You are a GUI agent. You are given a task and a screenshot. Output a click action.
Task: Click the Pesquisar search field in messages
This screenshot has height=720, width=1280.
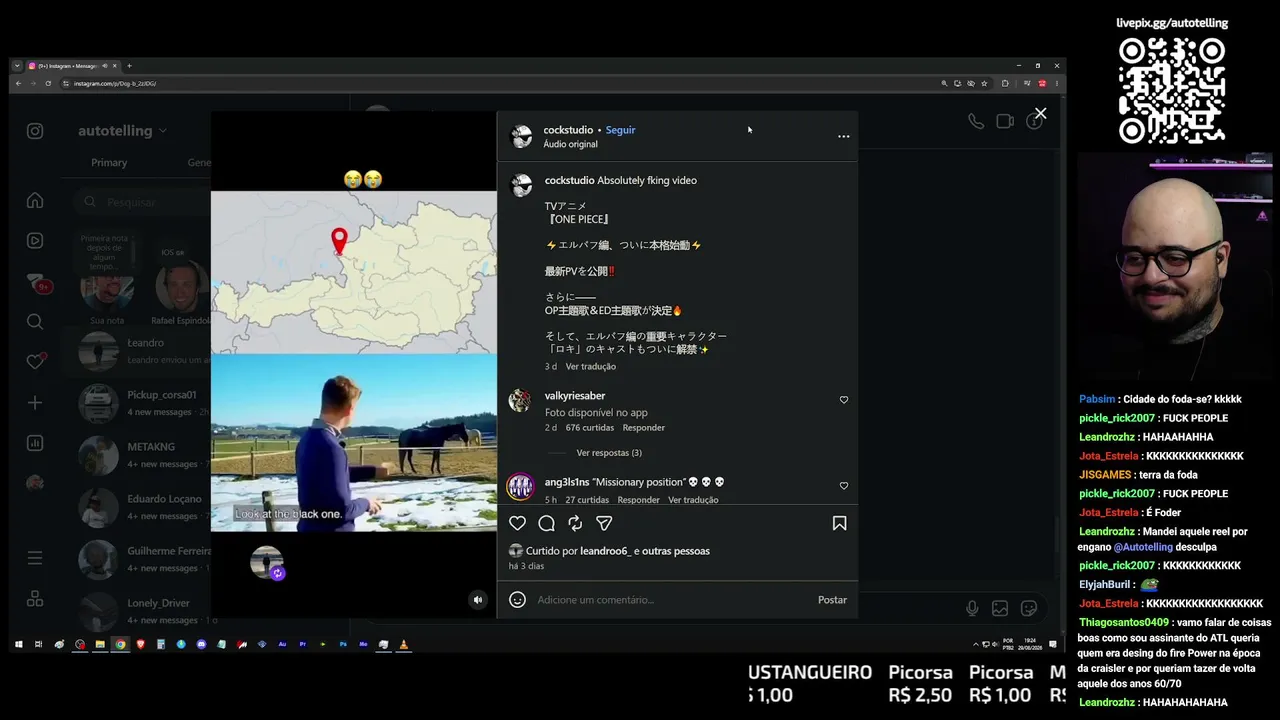140,202
